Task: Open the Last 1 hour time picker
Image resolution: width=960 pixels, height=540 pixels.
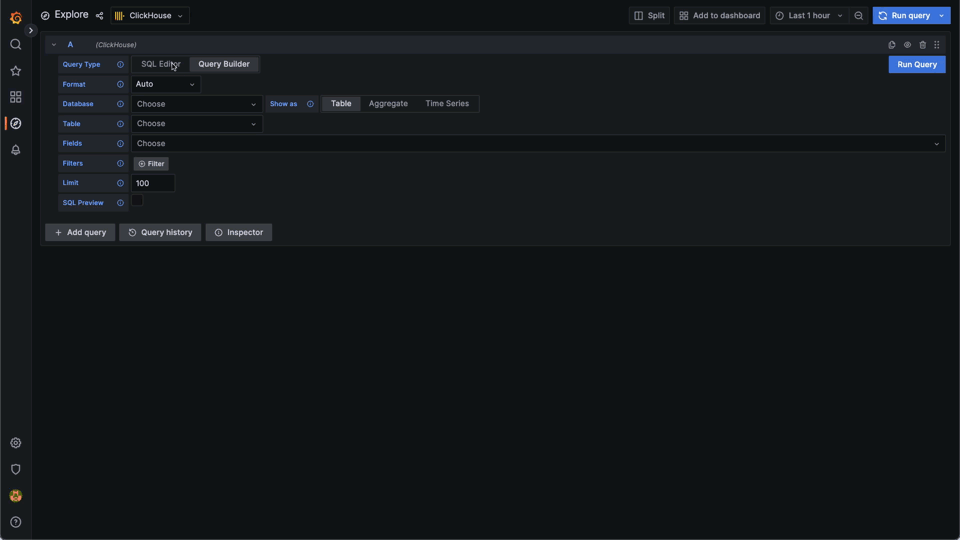Action: [809, 16]
